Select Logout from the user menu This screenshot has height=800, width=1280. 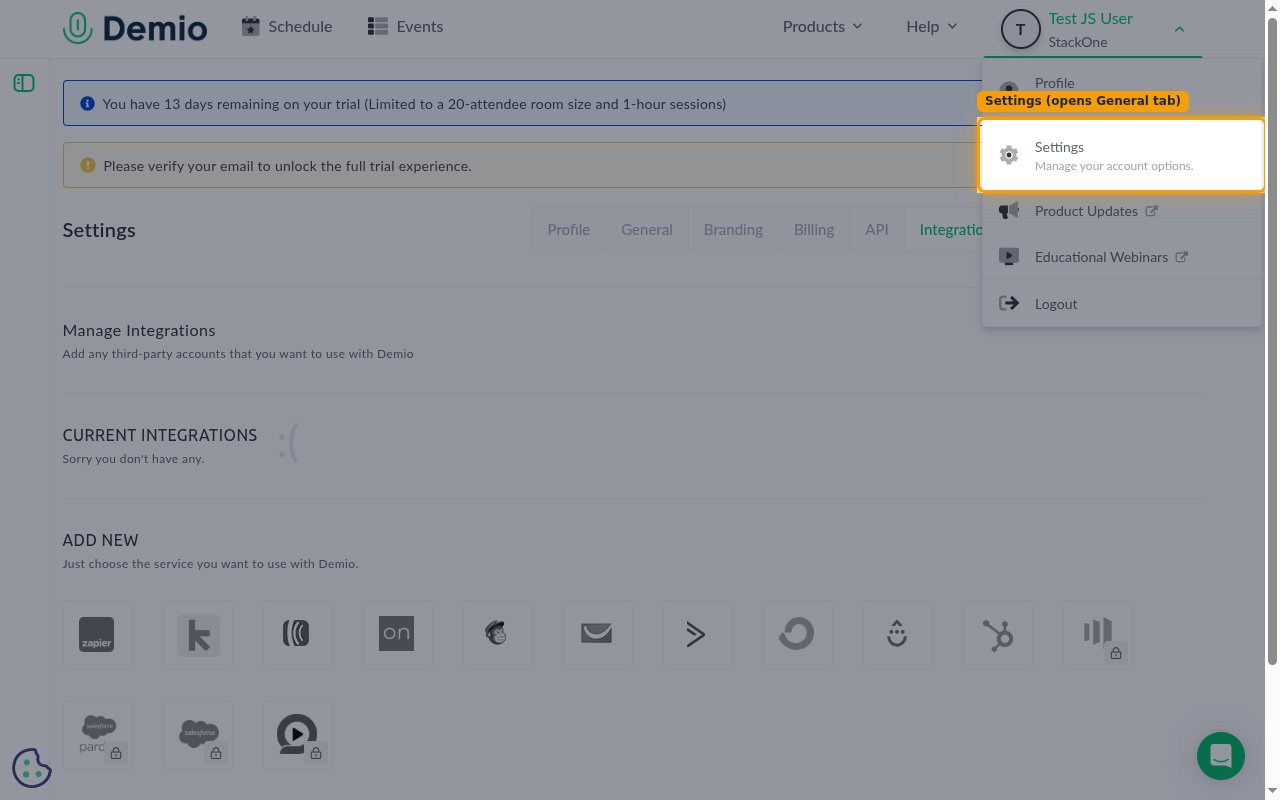pos(1122,304)
